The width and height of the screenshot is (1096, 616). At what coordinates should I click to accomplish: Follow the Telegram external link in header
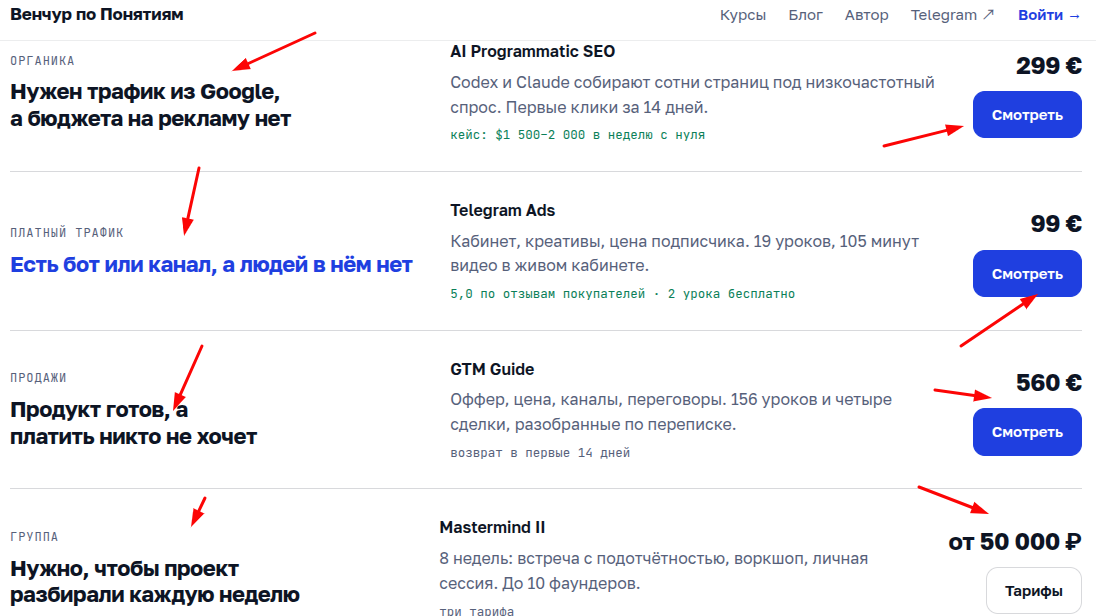click(x=952, y=15)
